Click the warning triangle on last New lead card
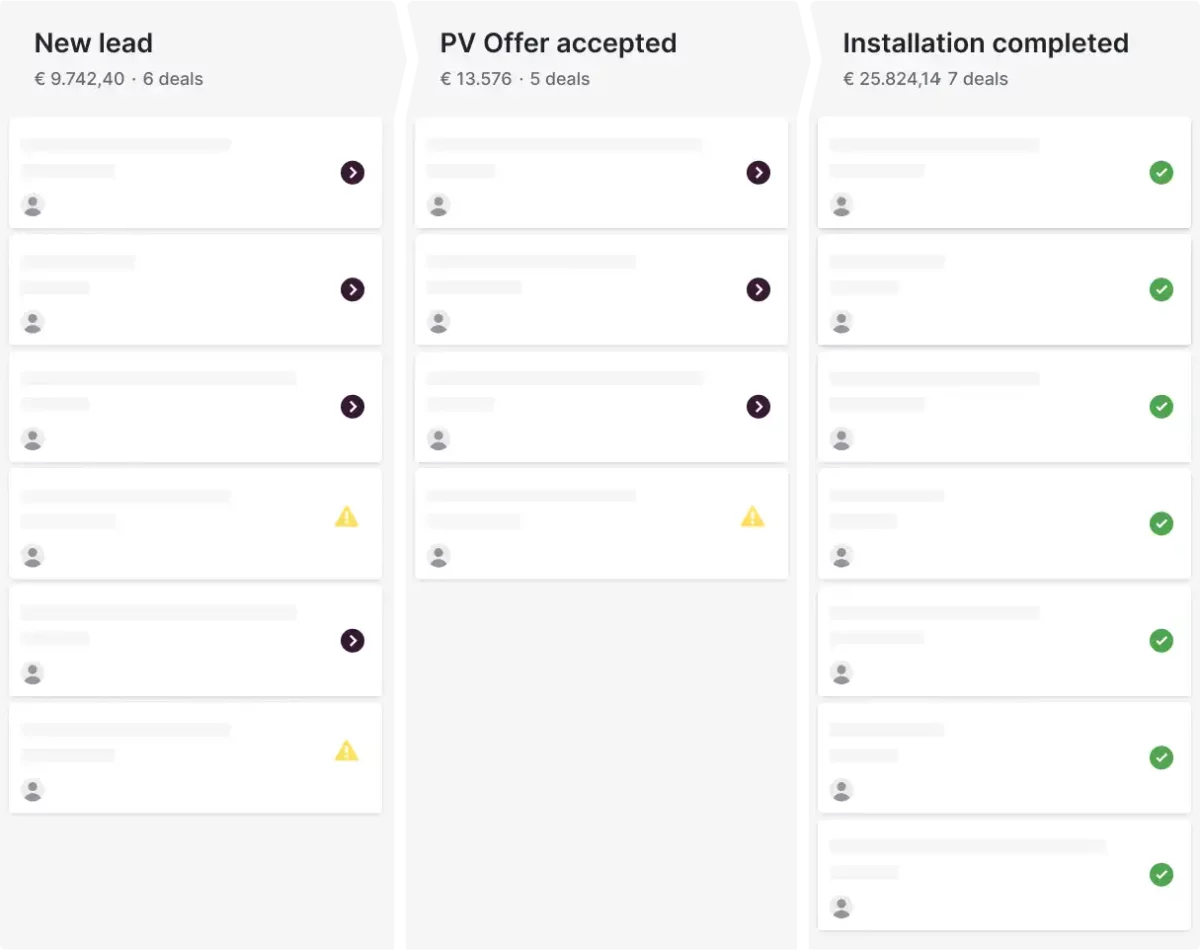The height and width of the screenshot is (950, 1200). 346,751
